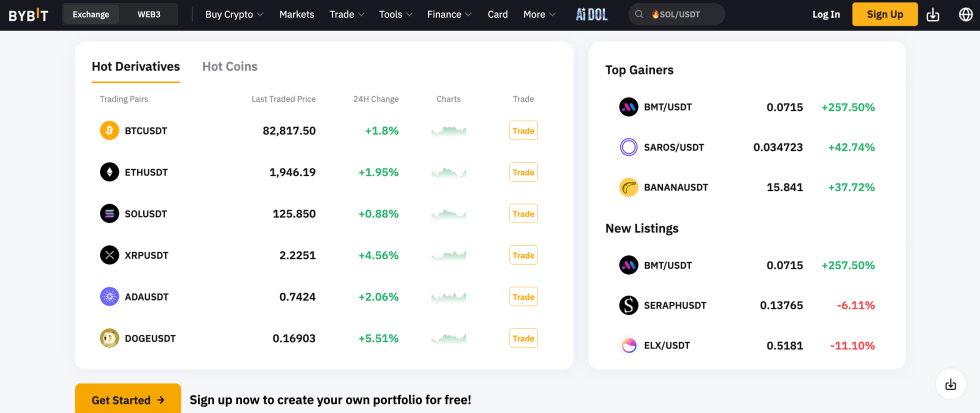980x413 pixels.
Task: Expand the Buy Crypto dropdown menu
Action: (x=234, y=15)
